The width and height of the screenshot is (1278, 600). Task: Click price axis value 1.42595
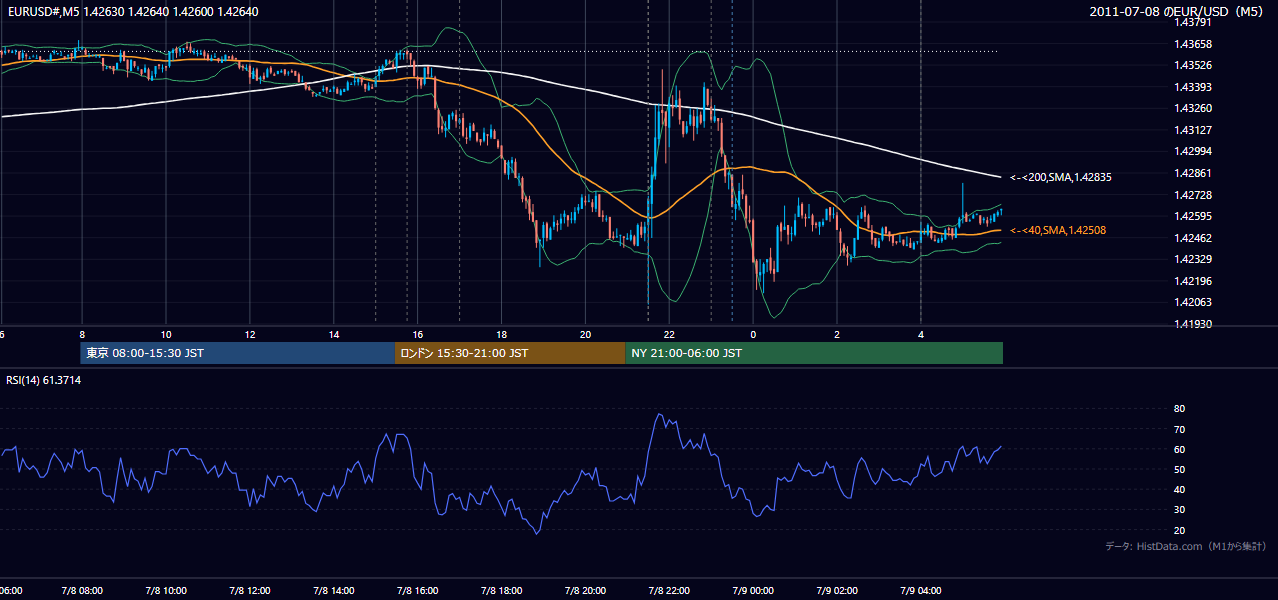1193,216
